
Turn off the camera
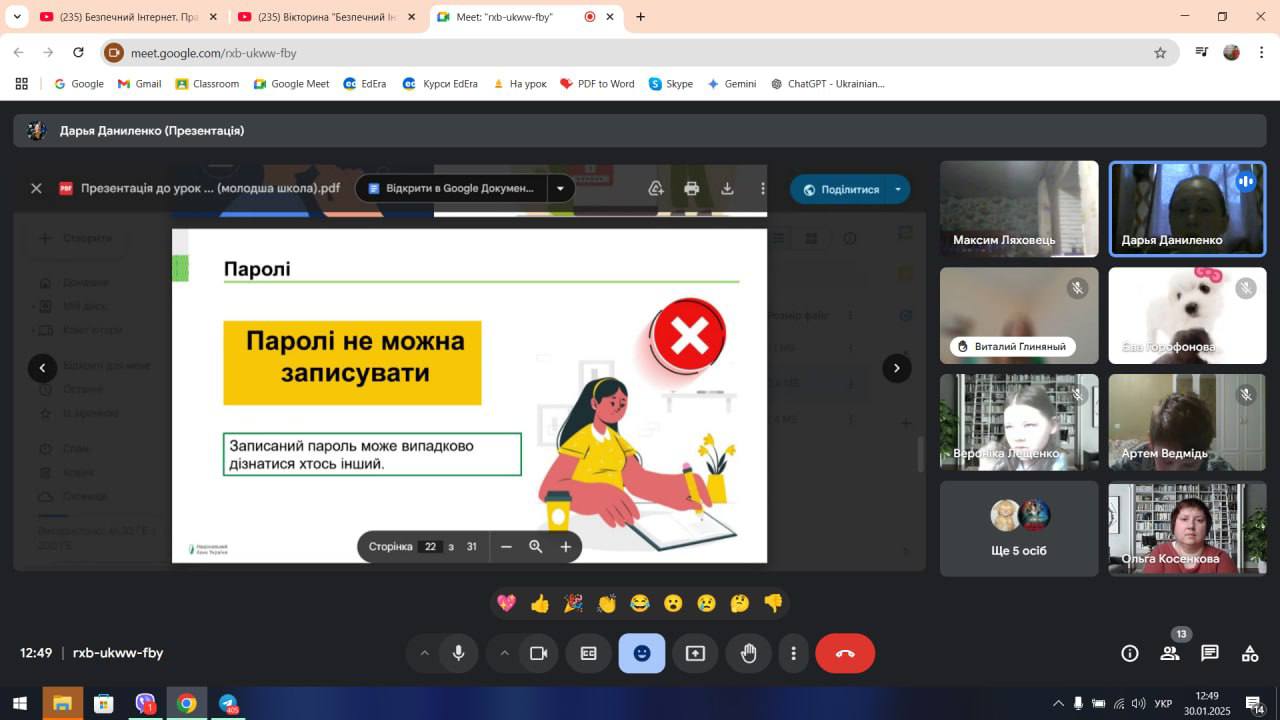538,653
